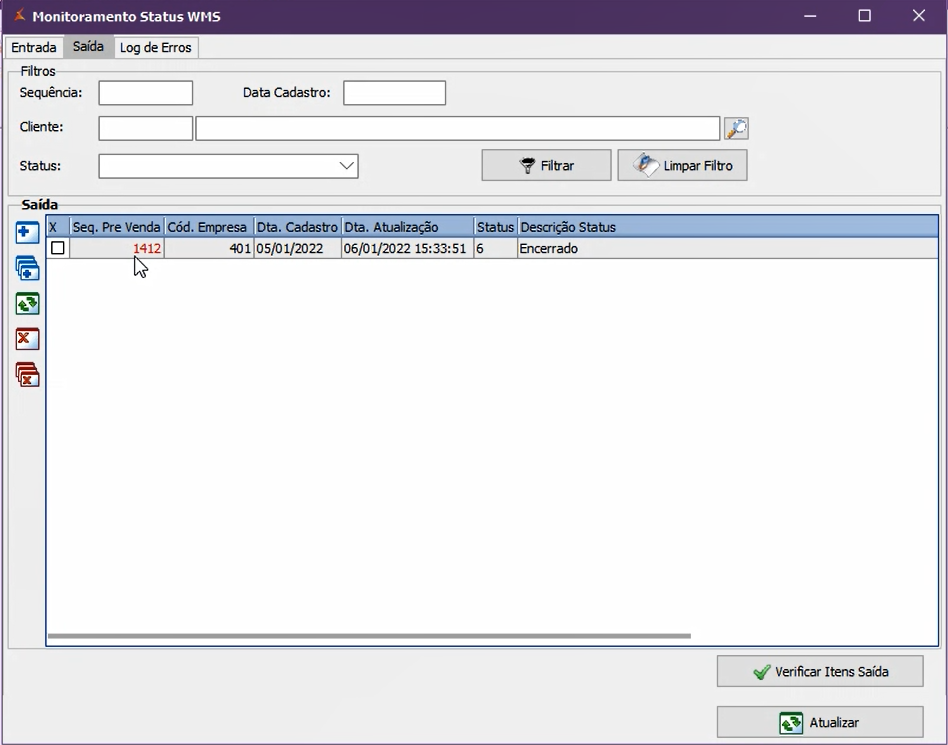
Task: Click the Descrição Status column header
Action: coord(728,227)
